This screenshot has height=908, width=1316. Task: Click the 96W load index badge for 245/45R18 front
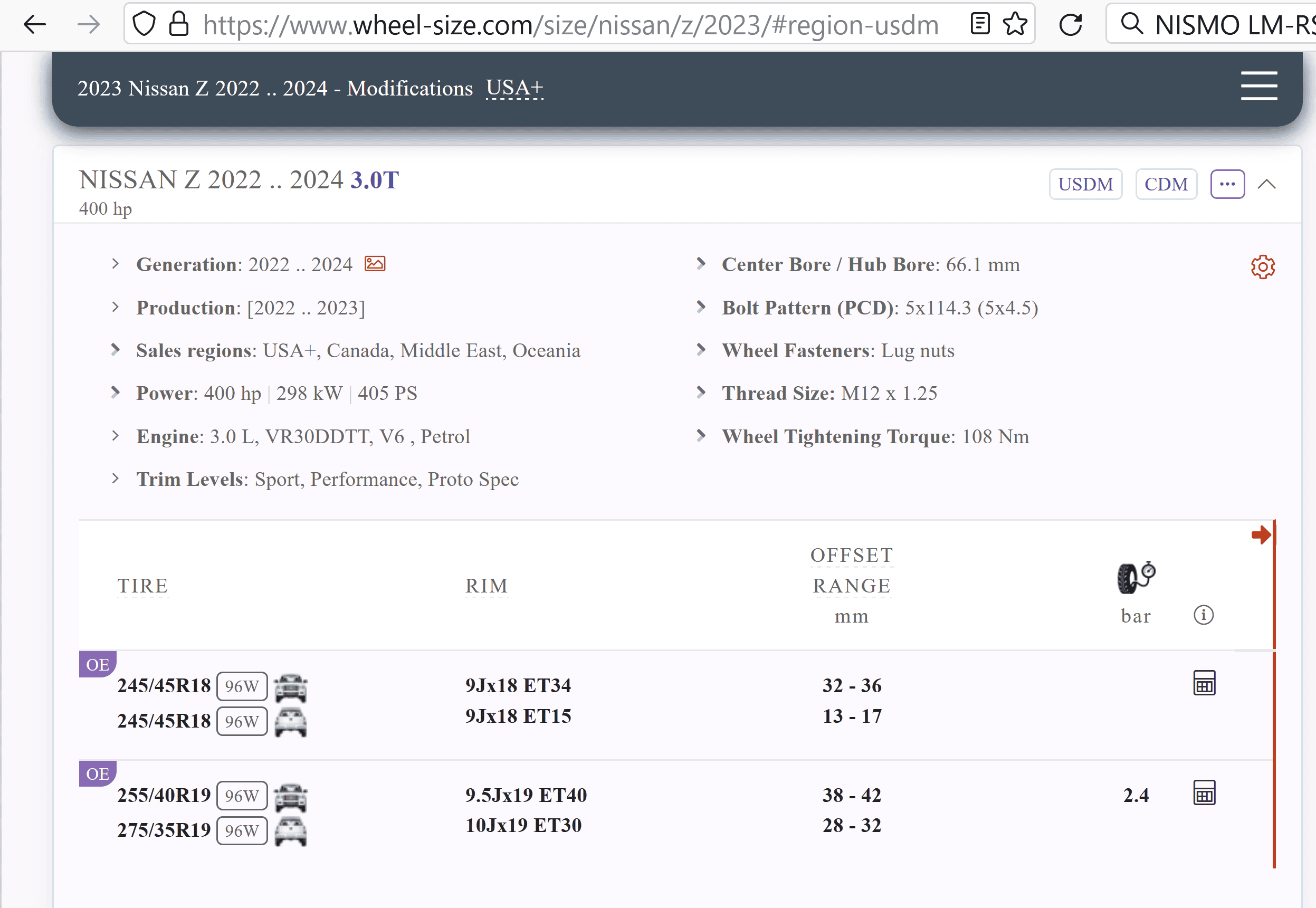click(x=242, y=686)
